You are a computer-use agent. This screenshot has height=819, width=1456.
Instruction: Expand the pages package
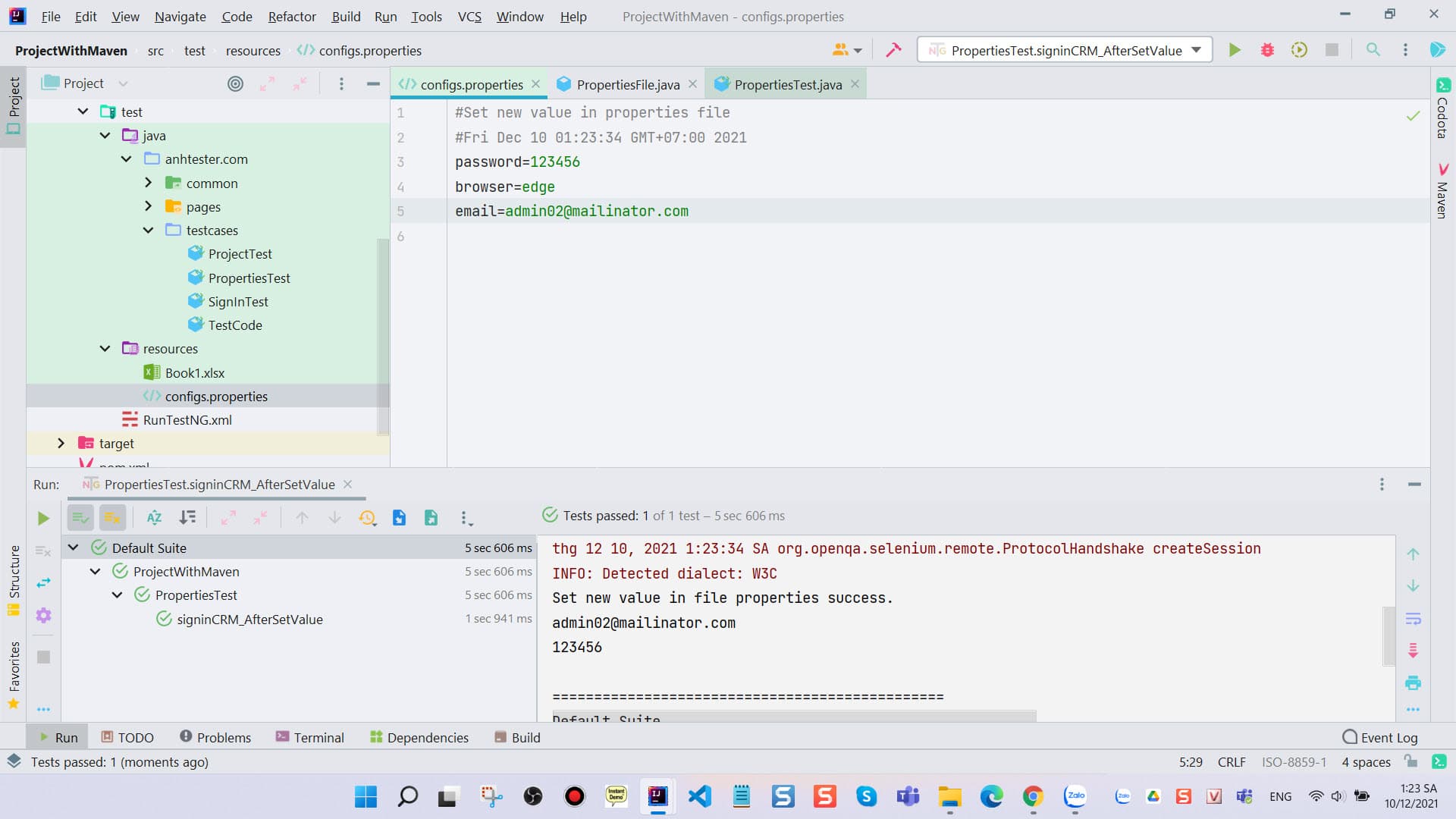tap(148, 206)
